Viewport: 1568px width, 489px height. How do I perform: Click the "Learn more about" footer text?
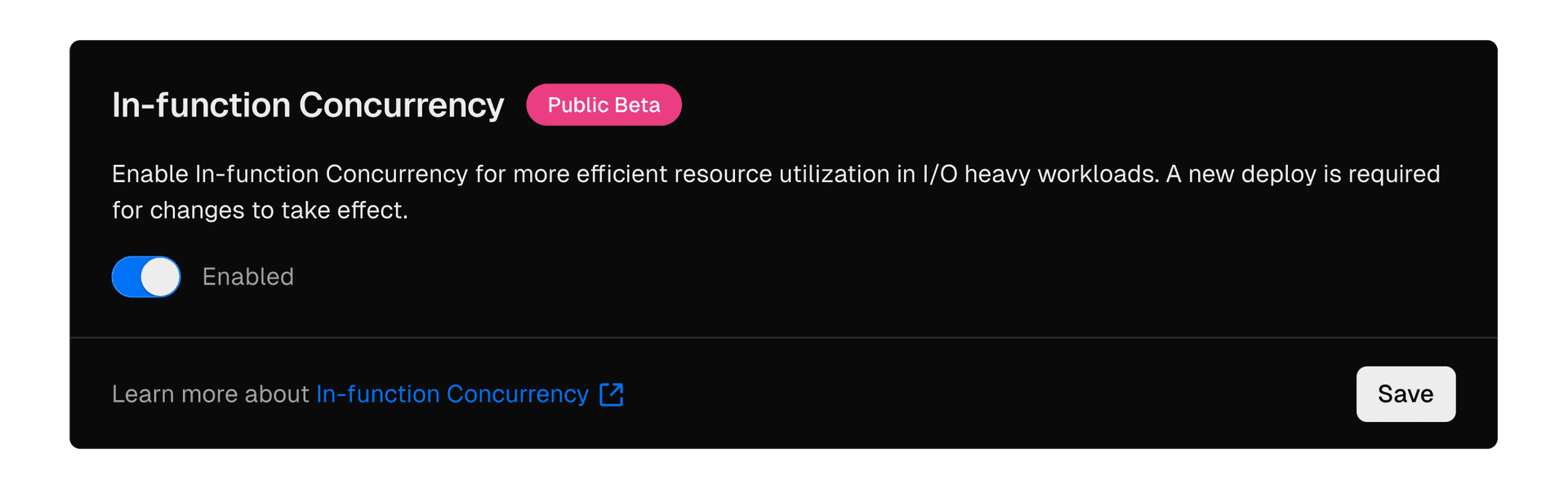click(210, 394)
